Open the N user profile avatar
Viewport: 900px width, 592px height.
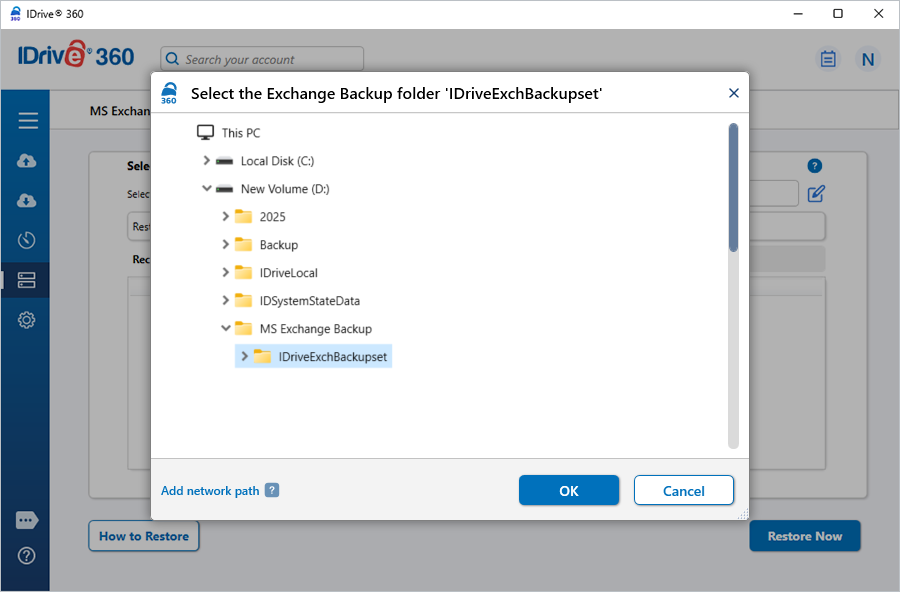click(x=867, y=59)
